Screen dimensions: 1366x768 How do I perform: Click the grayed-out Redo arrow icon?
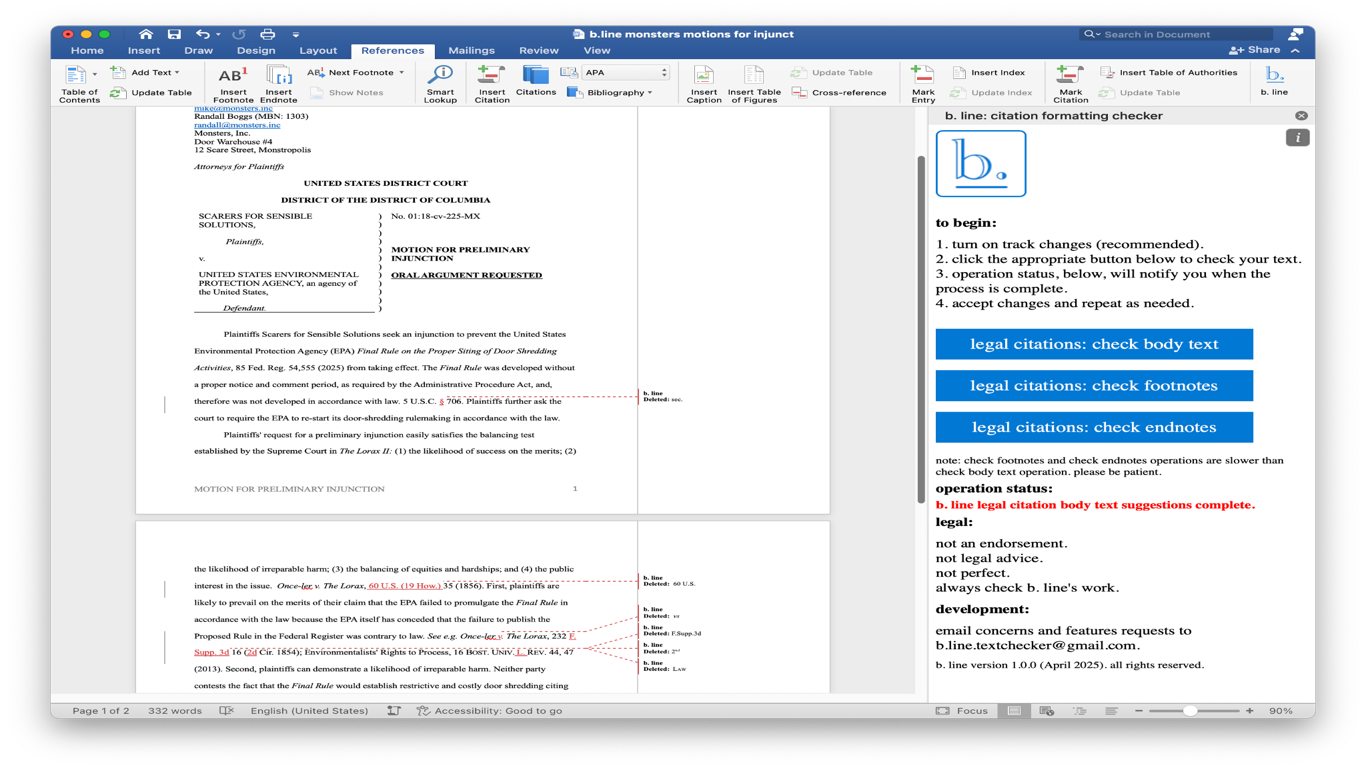pos(239,34)
